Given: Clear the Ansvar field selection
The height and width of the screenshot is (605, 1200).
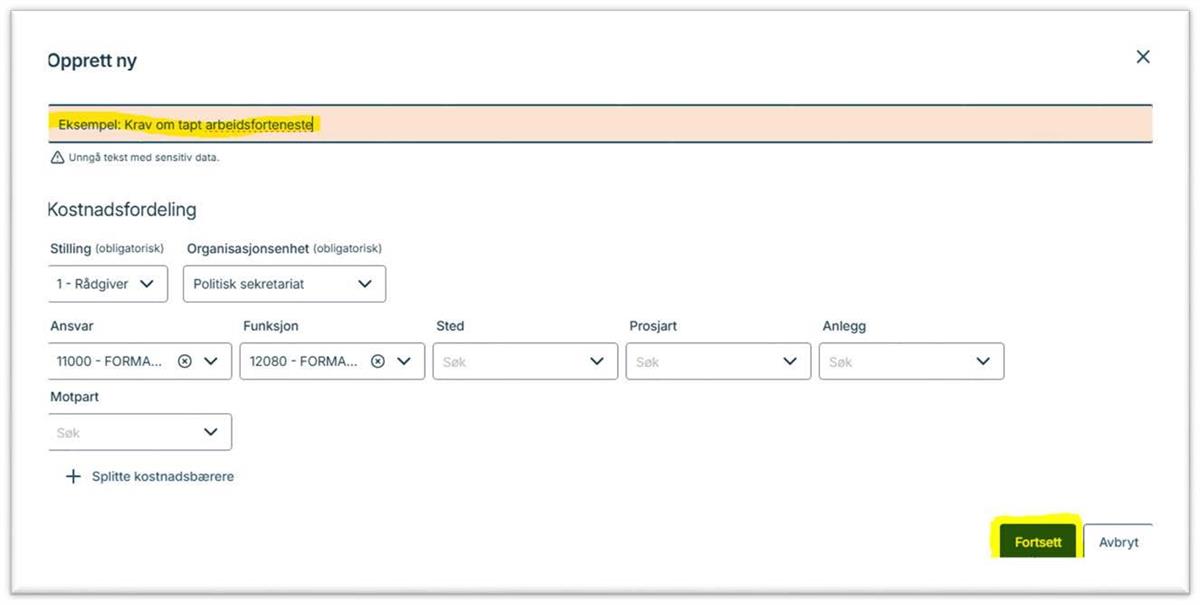Looking at the screenshot, I should point(185,362).
